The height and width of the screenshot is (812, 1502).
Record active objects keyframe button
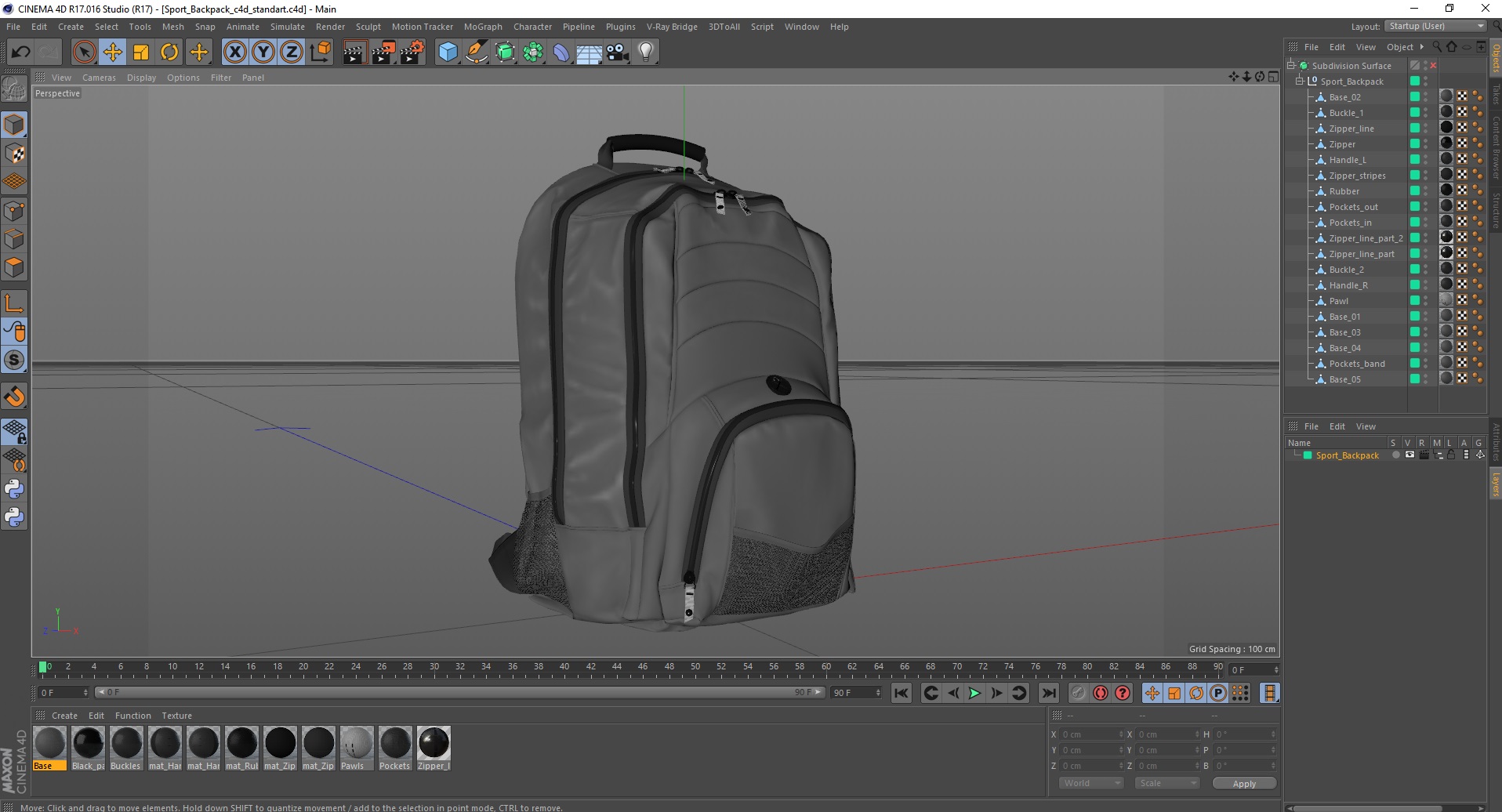(x=1079, y=693)
